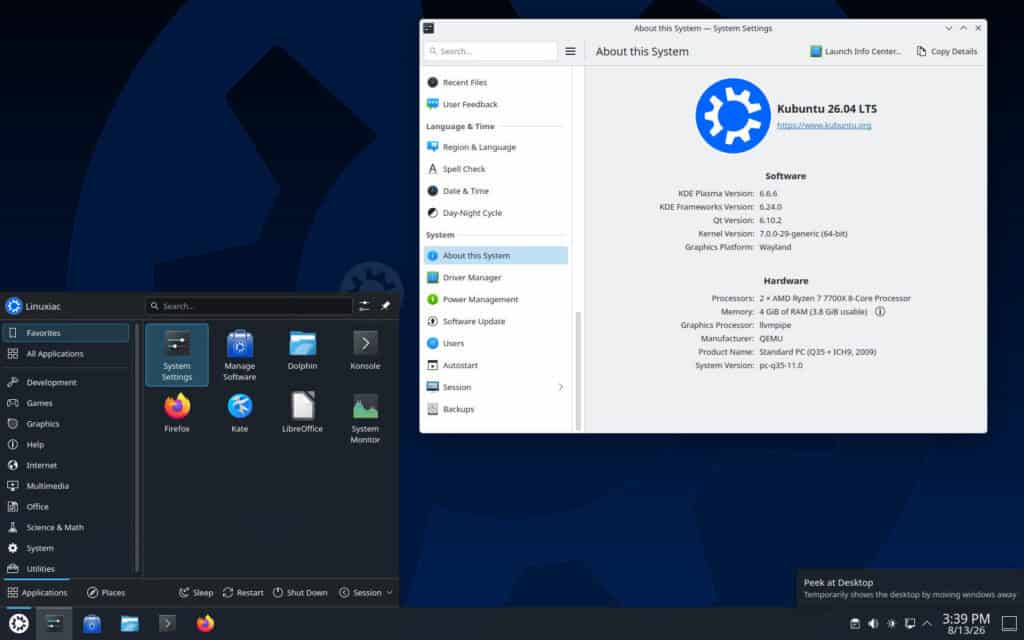The width and height of the screenshot is (1024, 640).
Task: Click the Peek at Desktop button
Action: (x=1010, y=624)
